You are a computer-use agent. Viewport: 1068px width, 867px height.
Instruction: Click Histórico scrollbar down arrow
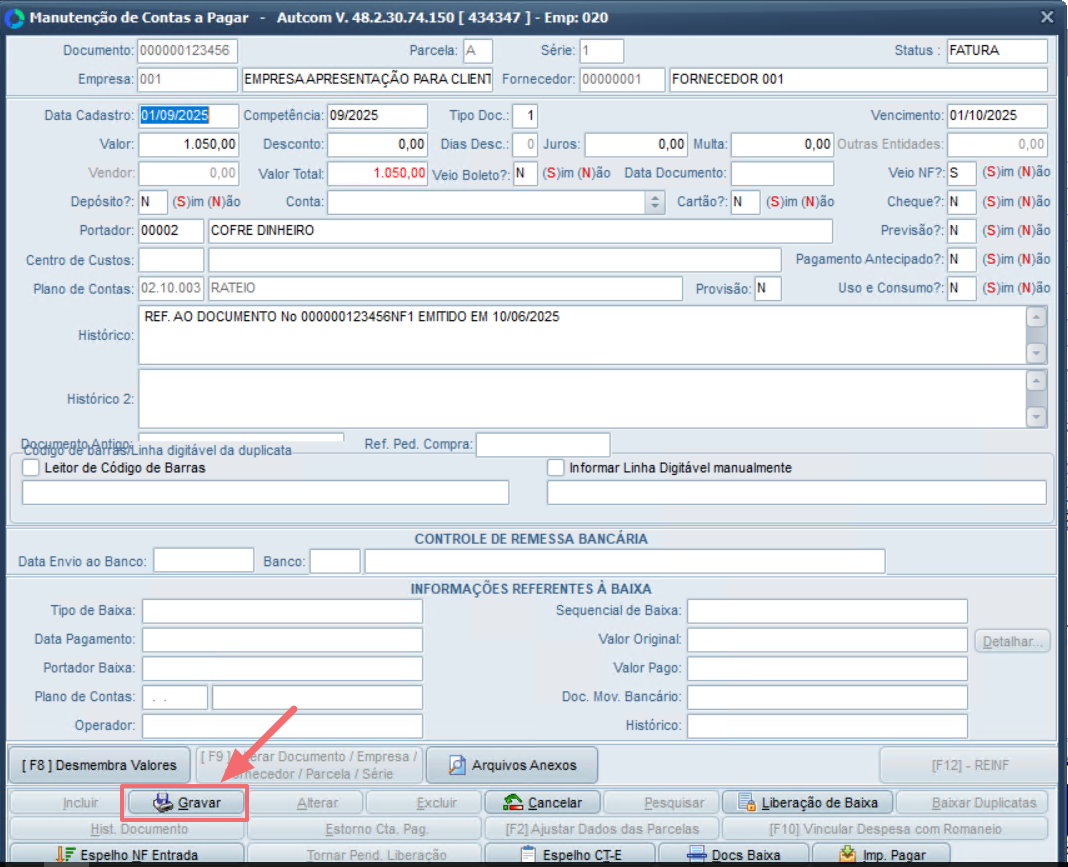1036,353
